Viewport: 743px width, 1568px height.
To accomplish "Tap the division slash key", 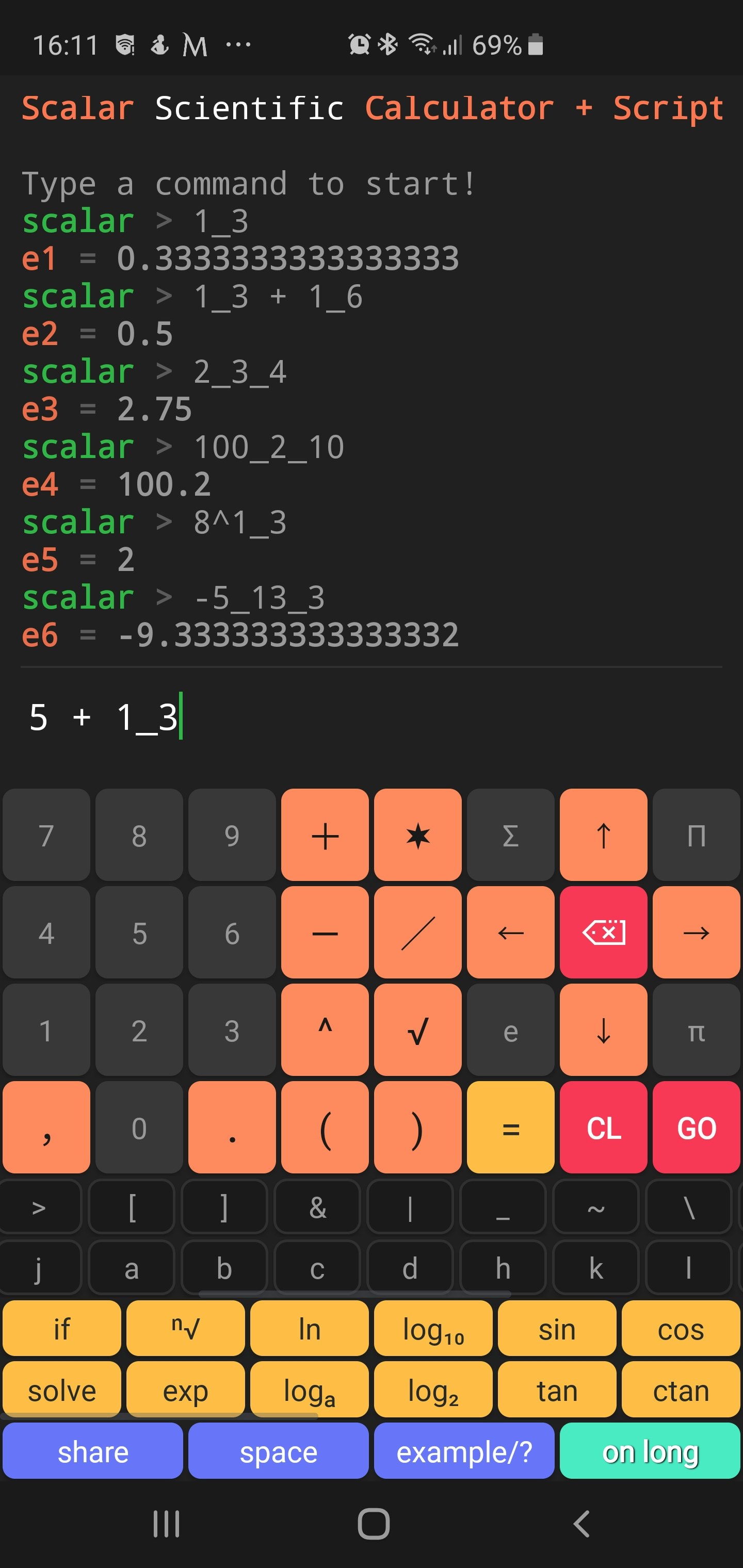I will tap(418, 932).
